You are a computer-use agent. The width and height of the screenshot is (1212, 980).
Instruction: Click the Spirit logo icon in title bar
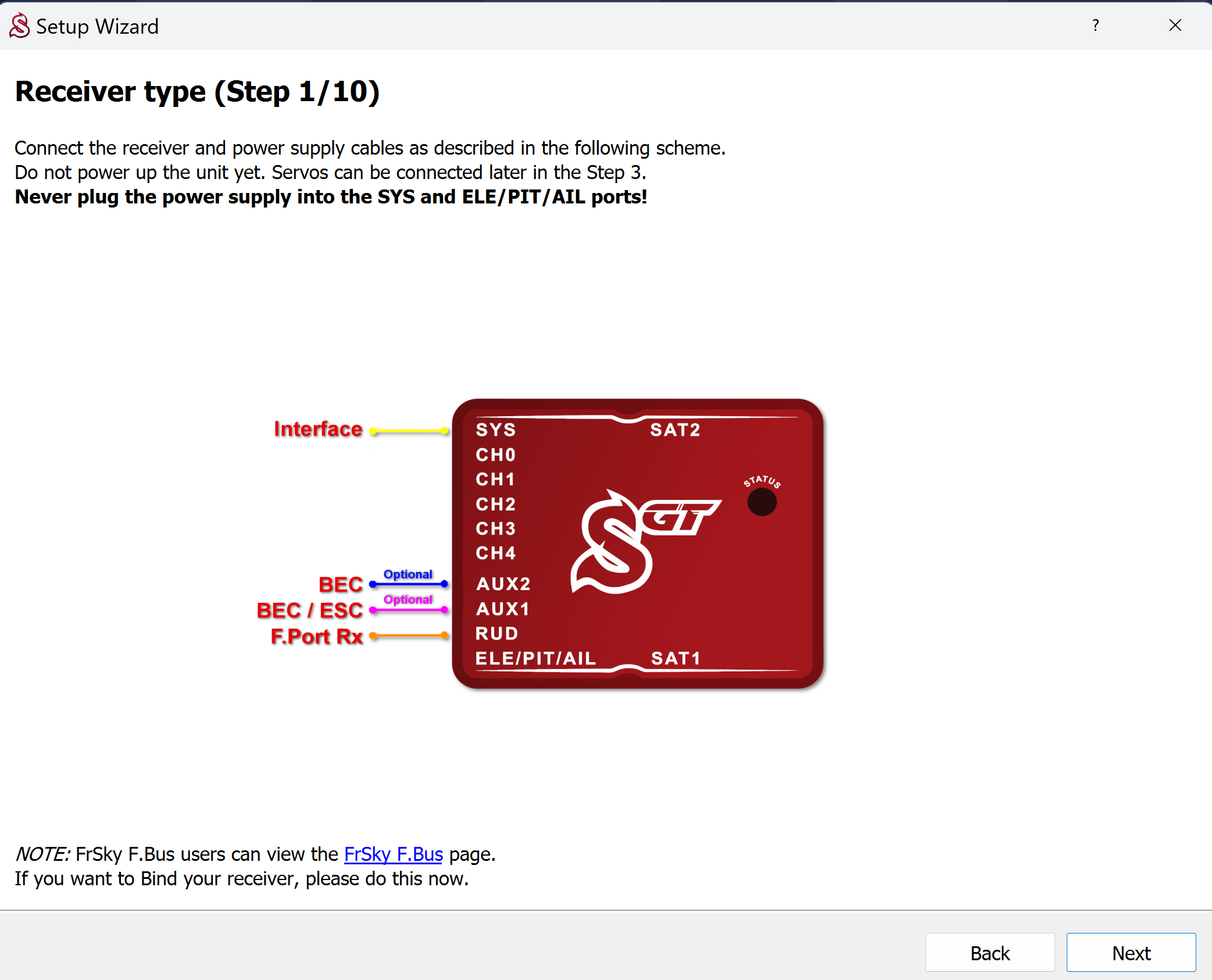[x=20, y=26]
